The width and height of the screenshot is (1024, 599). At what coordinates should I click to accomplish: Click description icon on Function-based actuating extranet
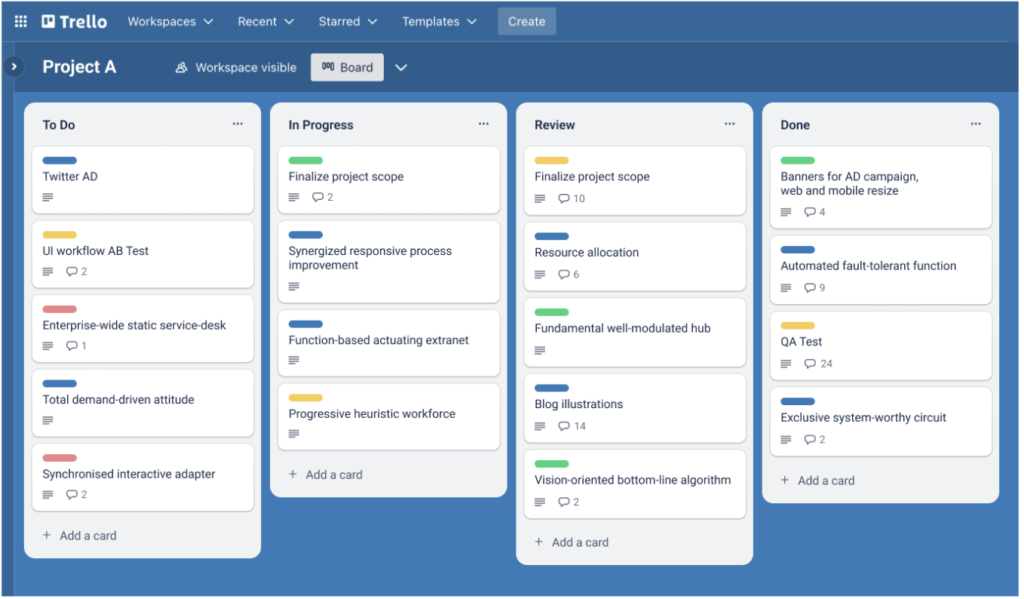coord(294,360)
